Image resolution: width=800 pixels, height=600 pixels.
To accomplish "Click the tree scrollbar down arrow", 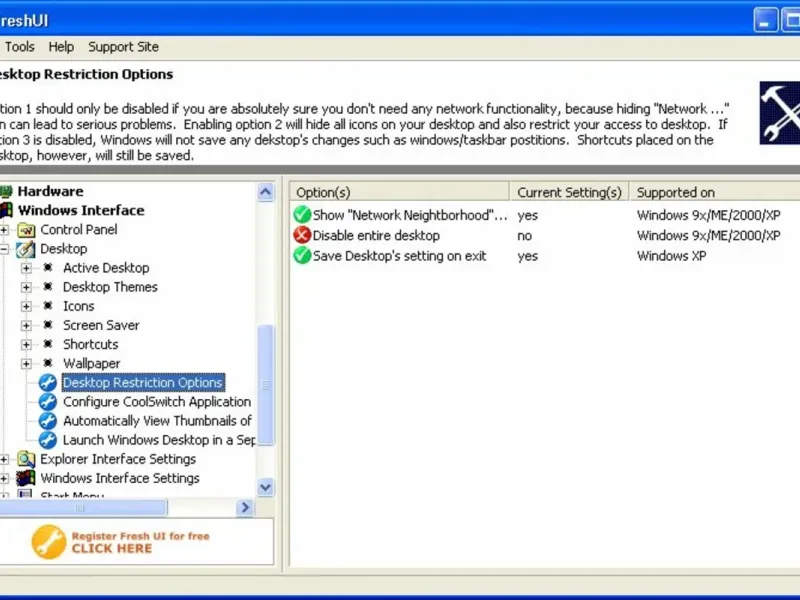I will [265, 487].
